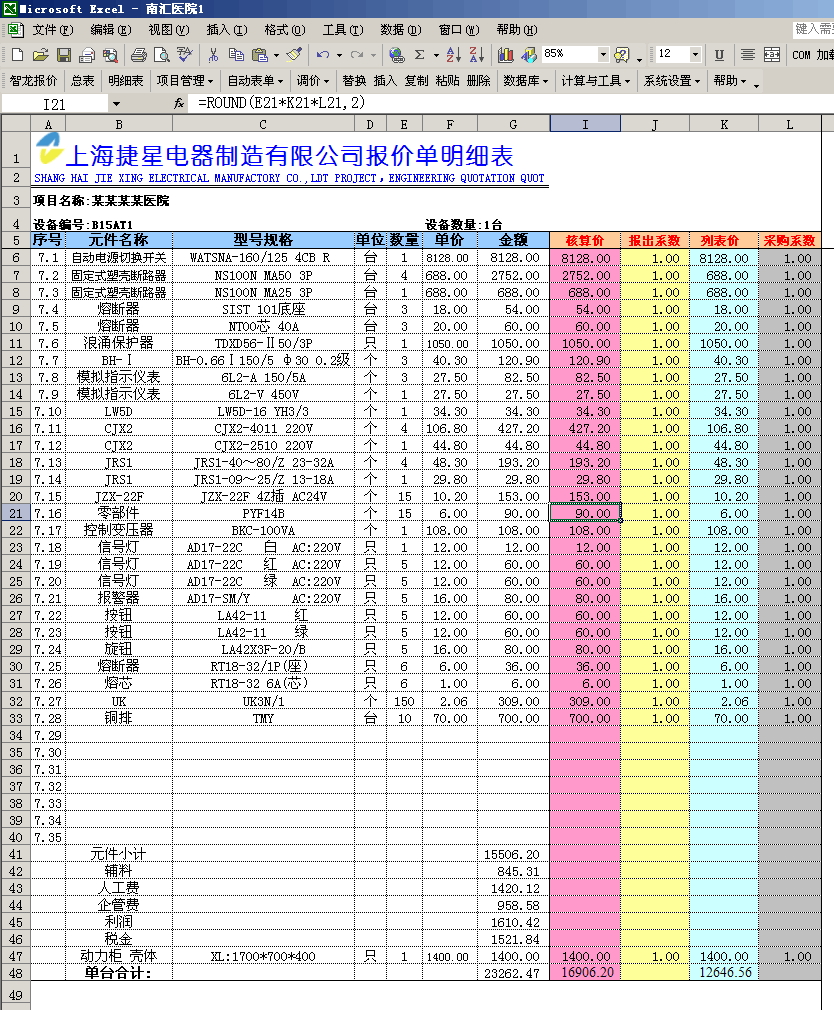Click the Merge and Center icon
The image size is (834, 1010).
coord(772,55)
